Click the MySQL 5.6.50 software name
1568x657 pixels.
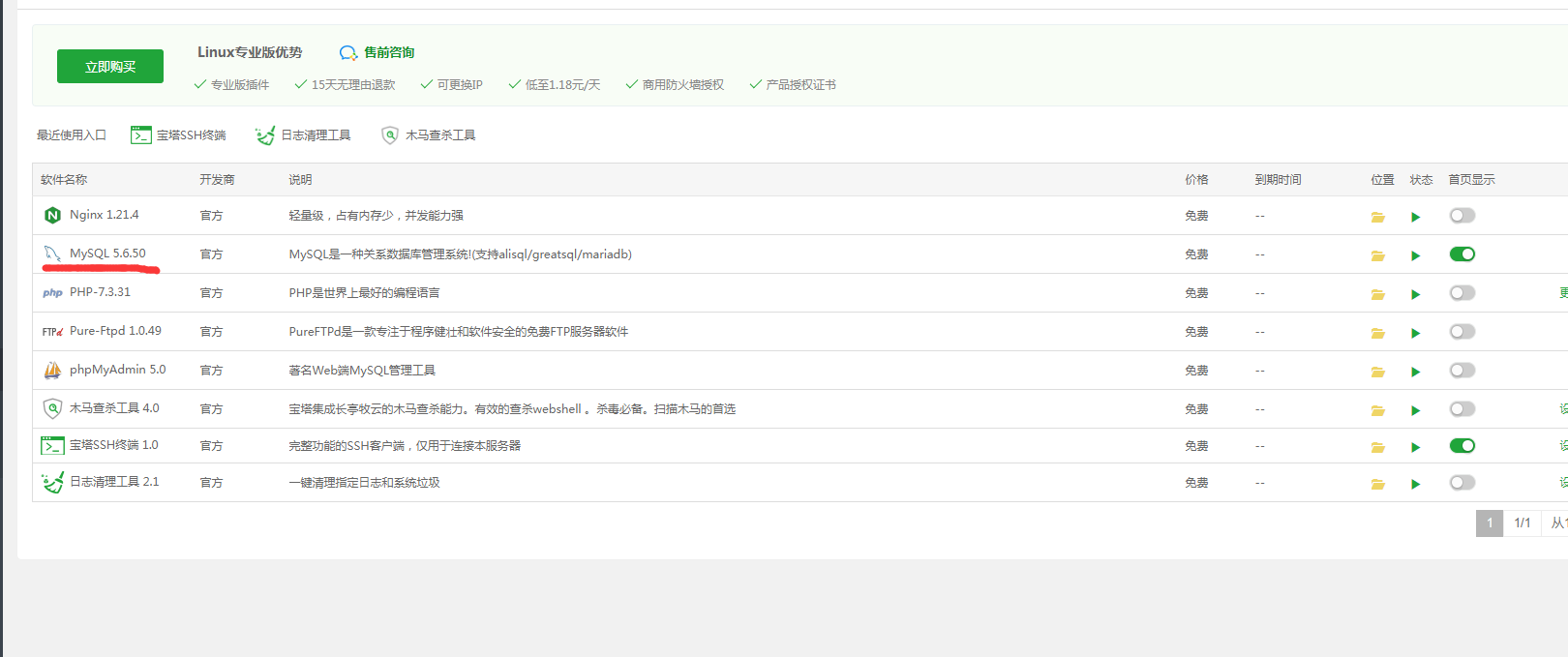[107, 254]
